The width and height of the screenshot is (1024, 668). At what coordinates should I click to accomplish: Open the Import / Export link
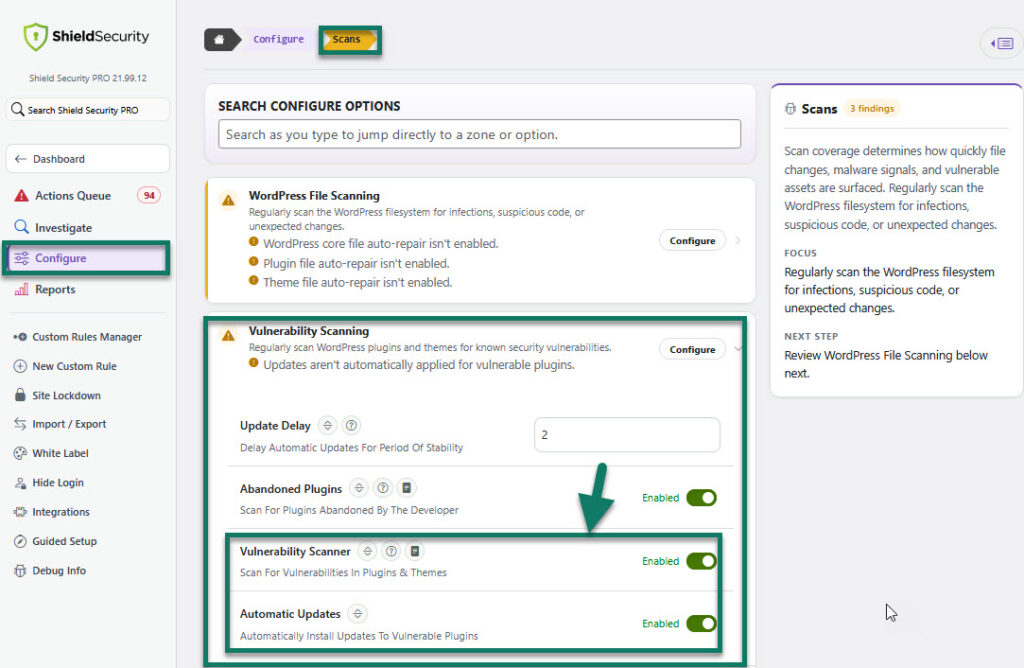click(69, 424)
